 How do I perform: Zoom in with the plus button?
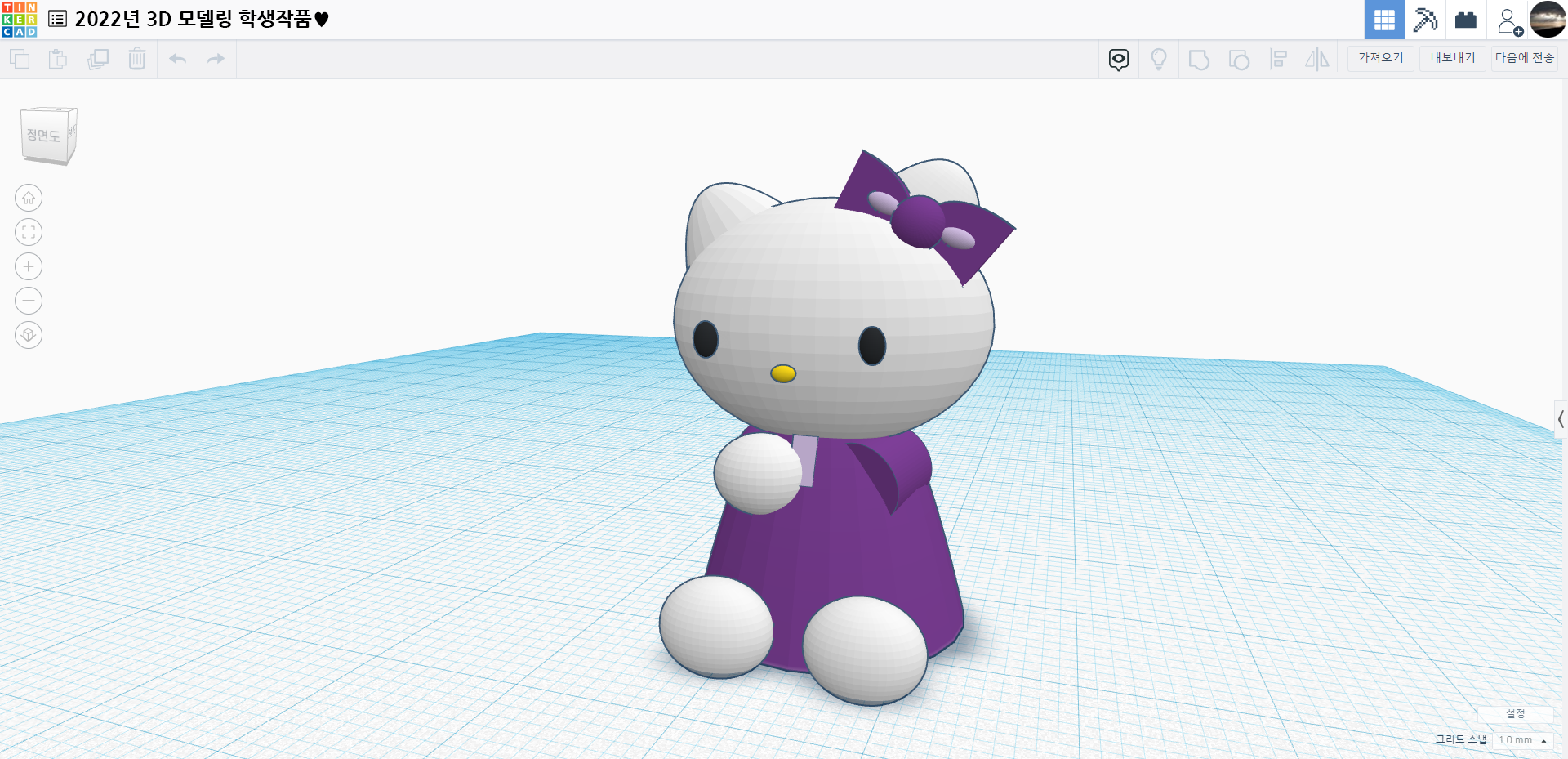tap(29, 266)
